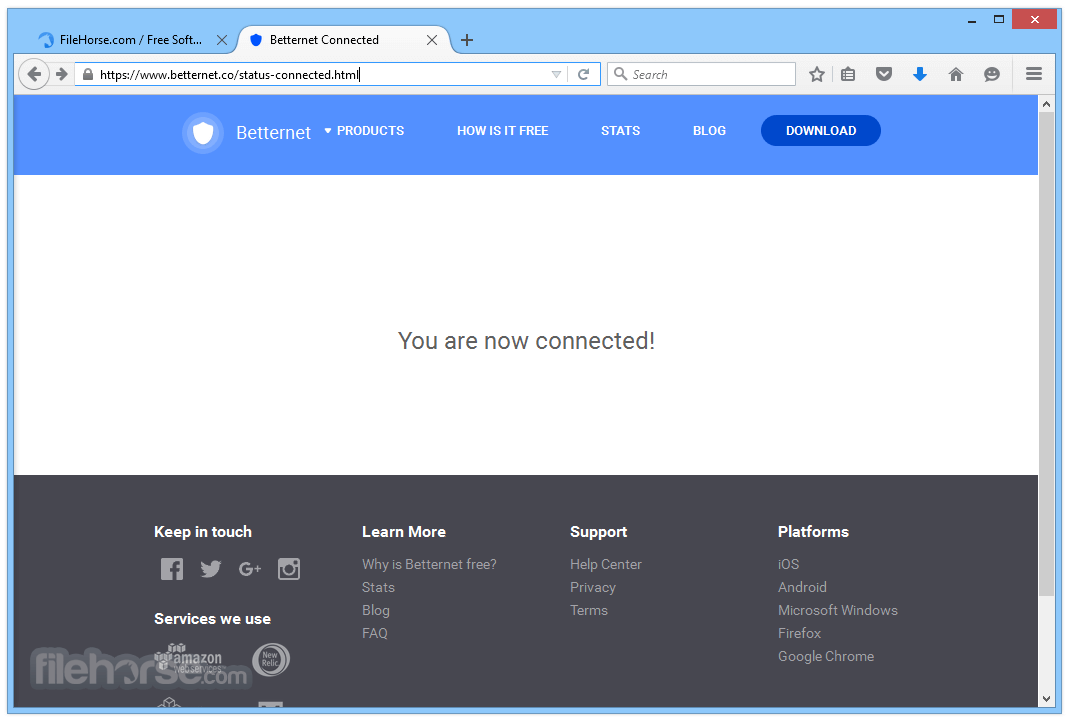Image resolution: width=1069 pixels, height=720 pixels.
Task: Open the Hello chat smiley icon
Action: [992, 74]
